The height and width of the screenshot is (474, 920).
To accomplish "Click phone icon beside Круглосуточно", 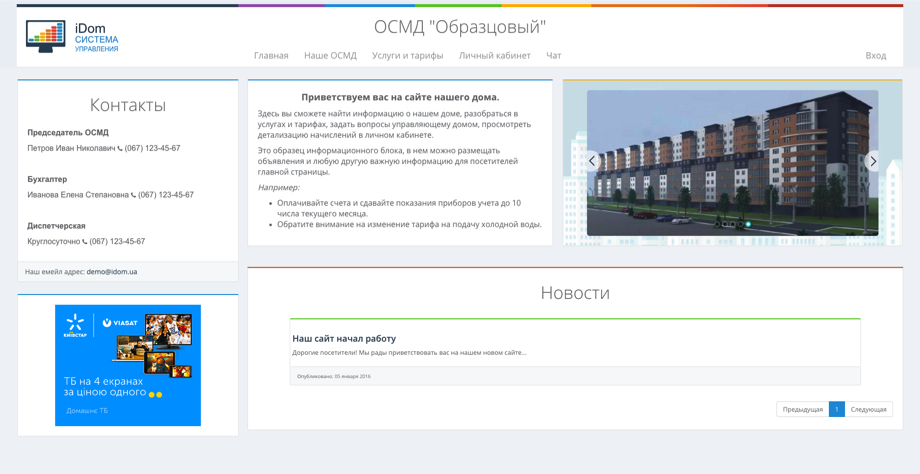I will (84, 242).
